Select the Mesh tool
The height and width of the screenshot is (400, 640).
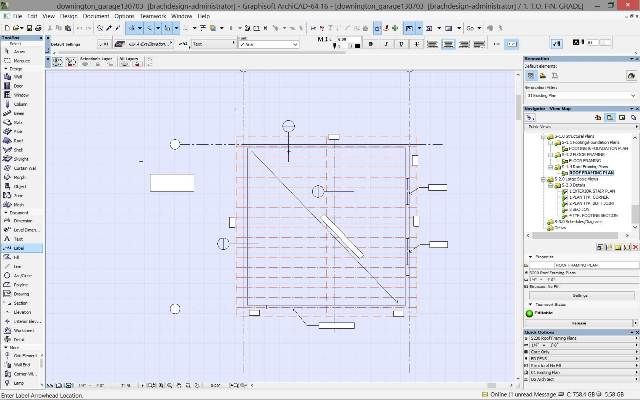(x=20, y=203)
